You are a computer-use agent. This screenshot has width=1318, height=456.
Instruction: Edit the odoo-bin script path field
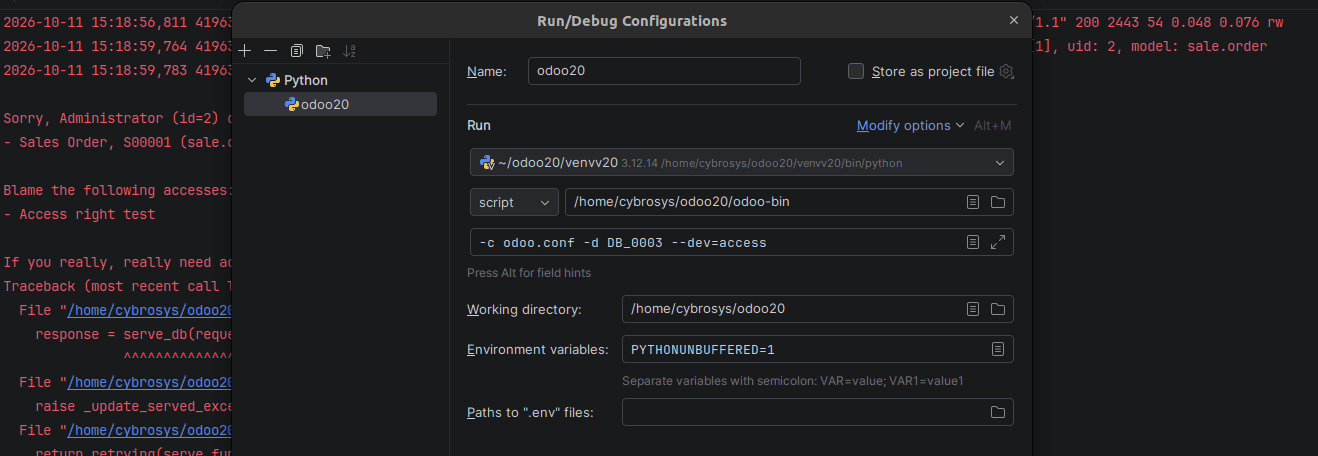pyautogui.click(x=789, y=202)
